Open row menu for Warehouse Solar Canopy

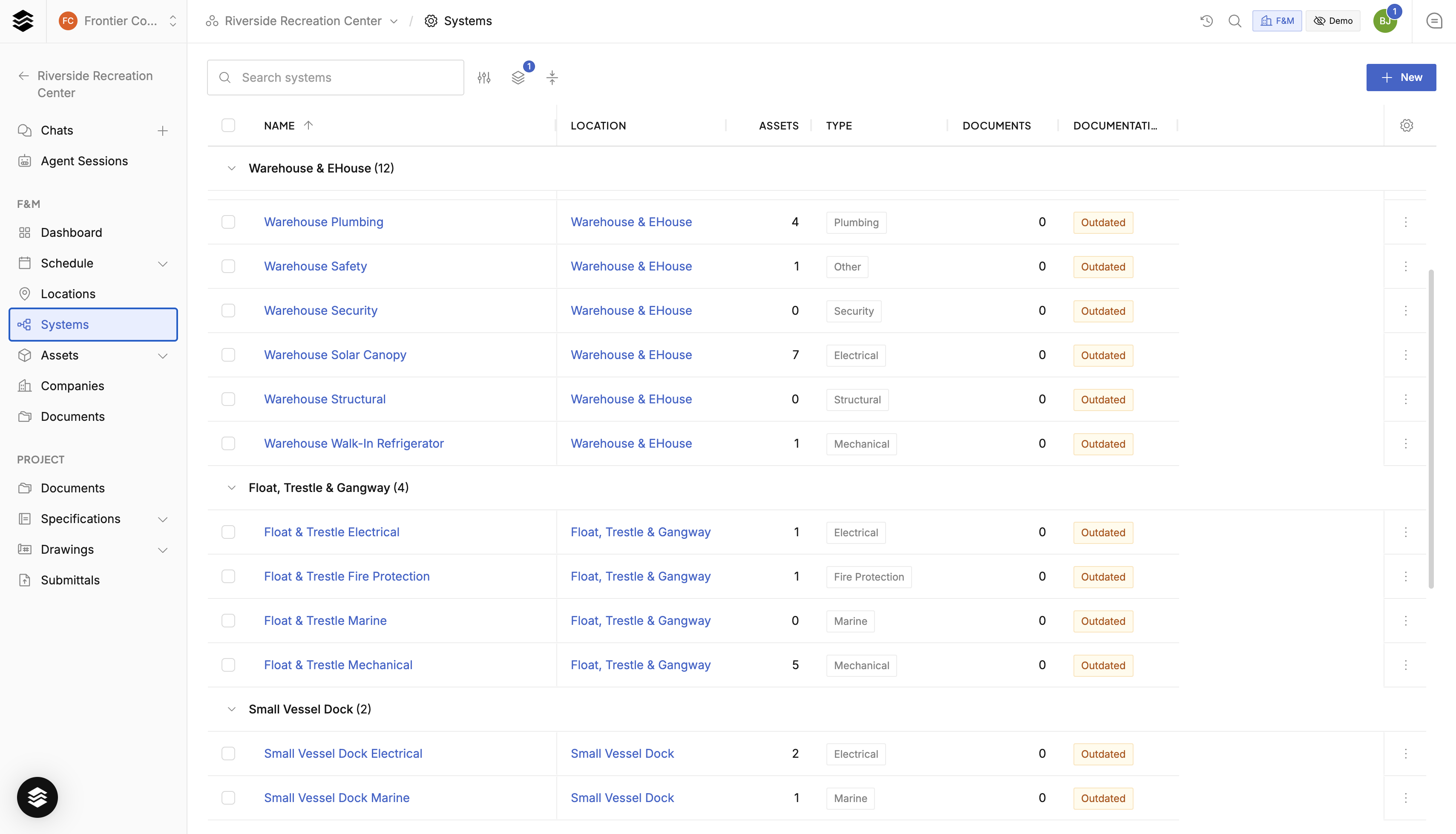(1406, 355)
